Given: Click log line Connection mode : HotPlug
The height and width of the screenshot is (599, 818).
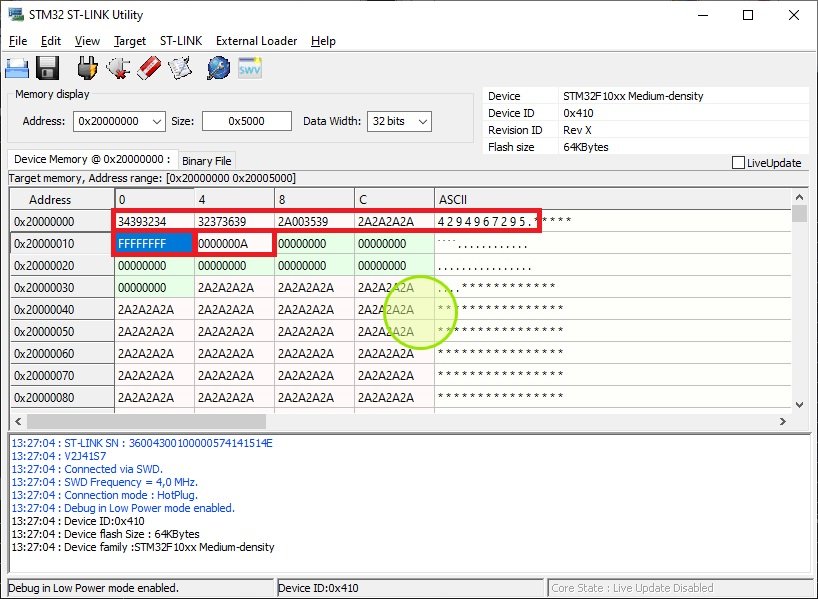Looking at the screenshot, I should coord(104,495).
